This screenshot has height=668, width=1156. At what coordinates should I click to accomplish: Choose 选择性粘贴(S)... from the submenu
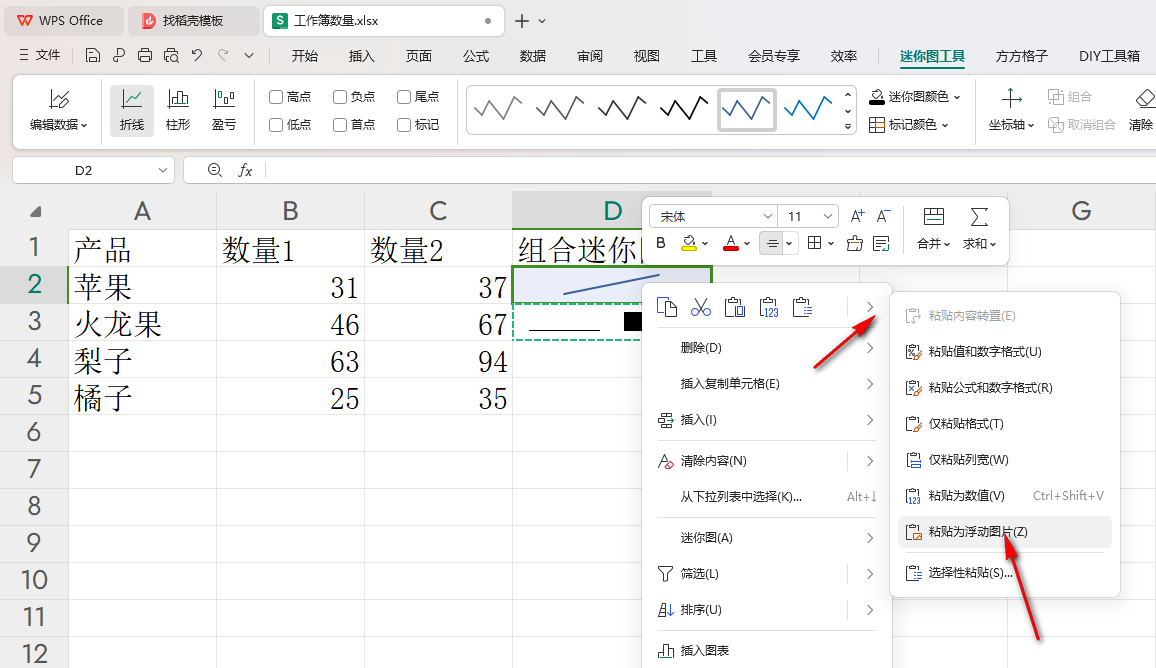(x=1004, y=573)
